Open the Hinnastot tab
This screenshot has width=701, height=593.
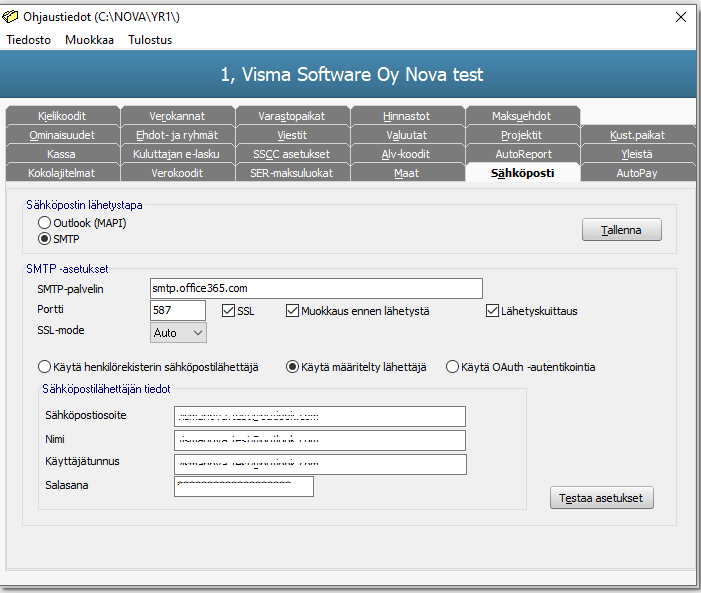tap(407, 116)
